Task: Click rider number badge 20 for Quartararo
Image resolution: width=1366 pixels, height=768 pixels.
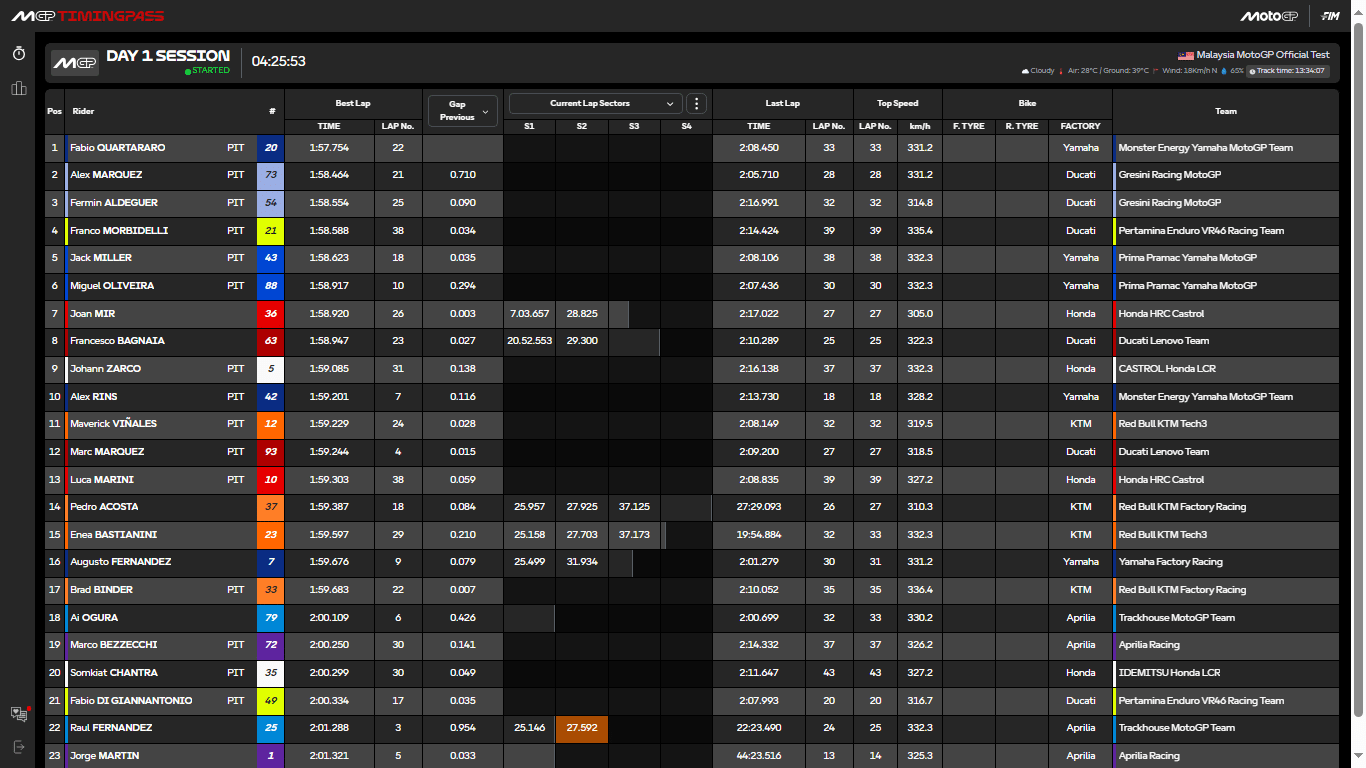Action: point(270,148)
